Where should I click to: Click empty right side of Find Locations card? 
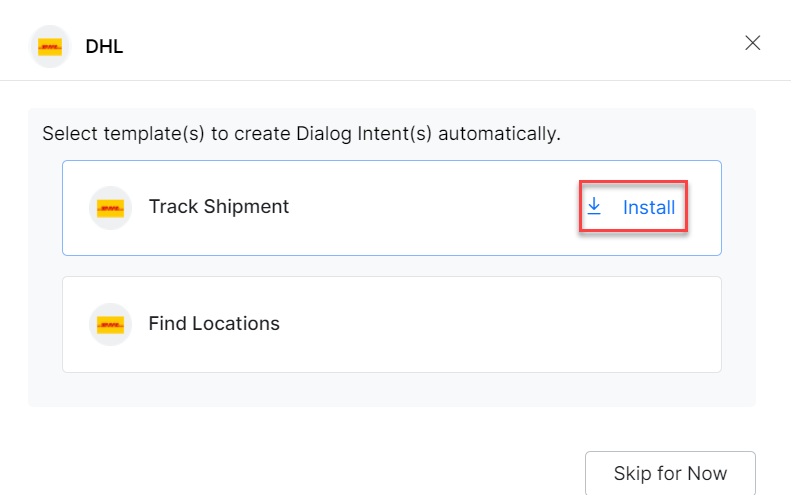click(x=550, y=324)
